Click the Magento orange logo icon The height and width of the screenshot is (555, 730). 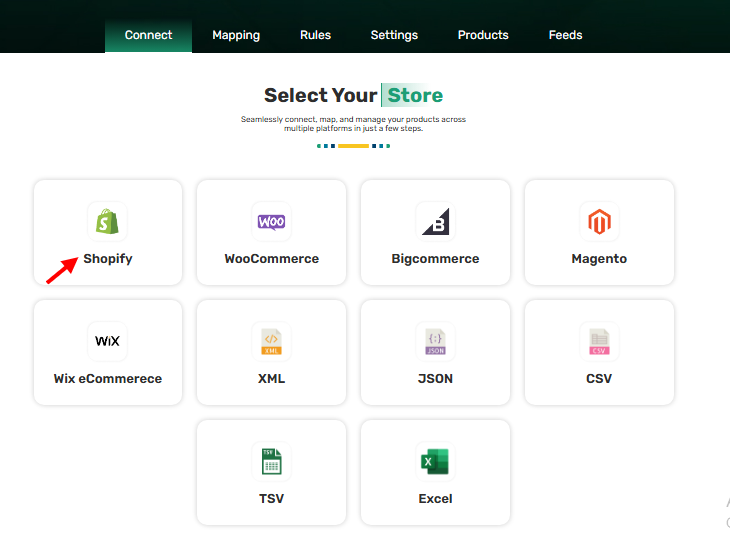point(599,221)
